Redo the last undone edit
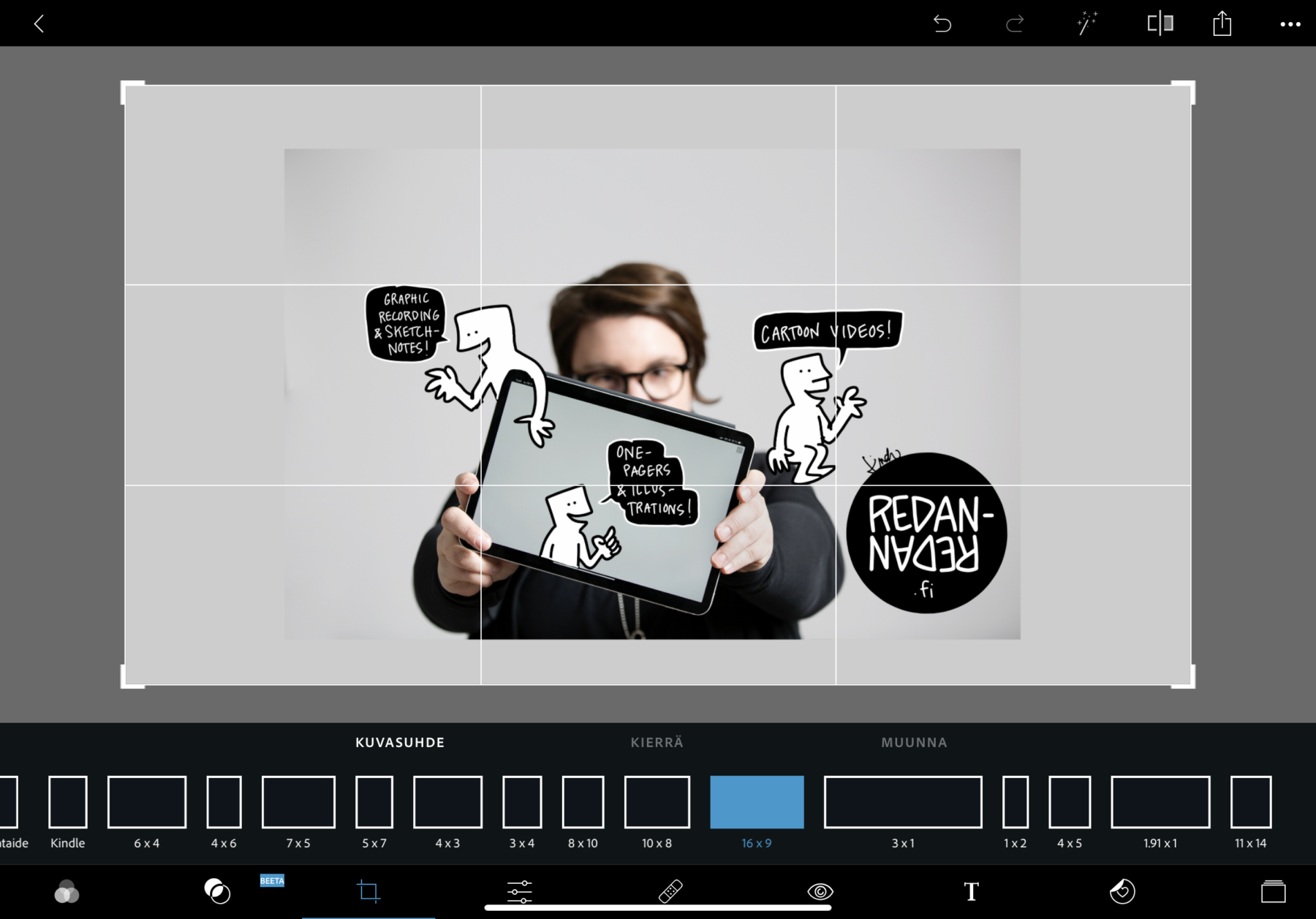The width and height of the screenshot is (1316, 919). (x=1015, y=24)
